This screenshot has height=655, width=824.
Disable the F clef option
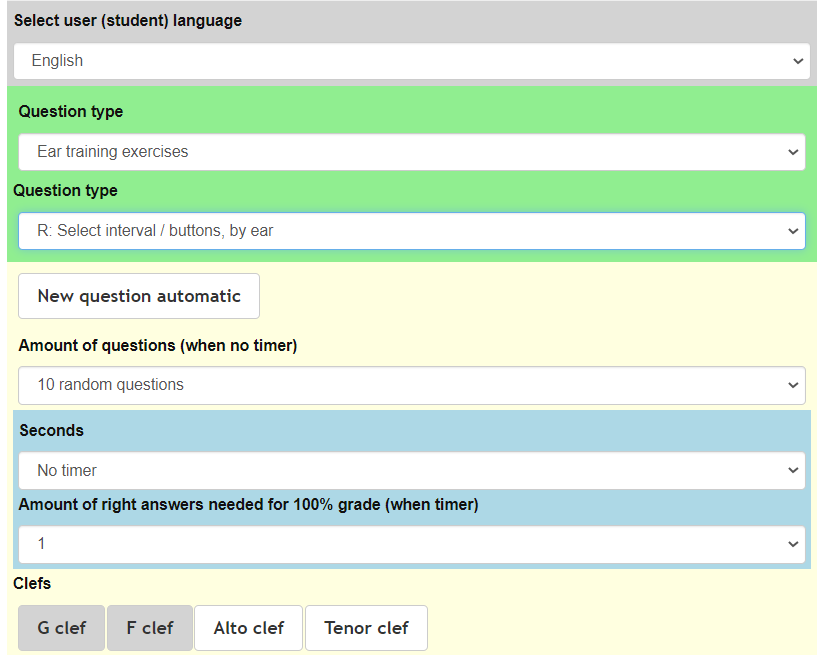coord(150,628)
